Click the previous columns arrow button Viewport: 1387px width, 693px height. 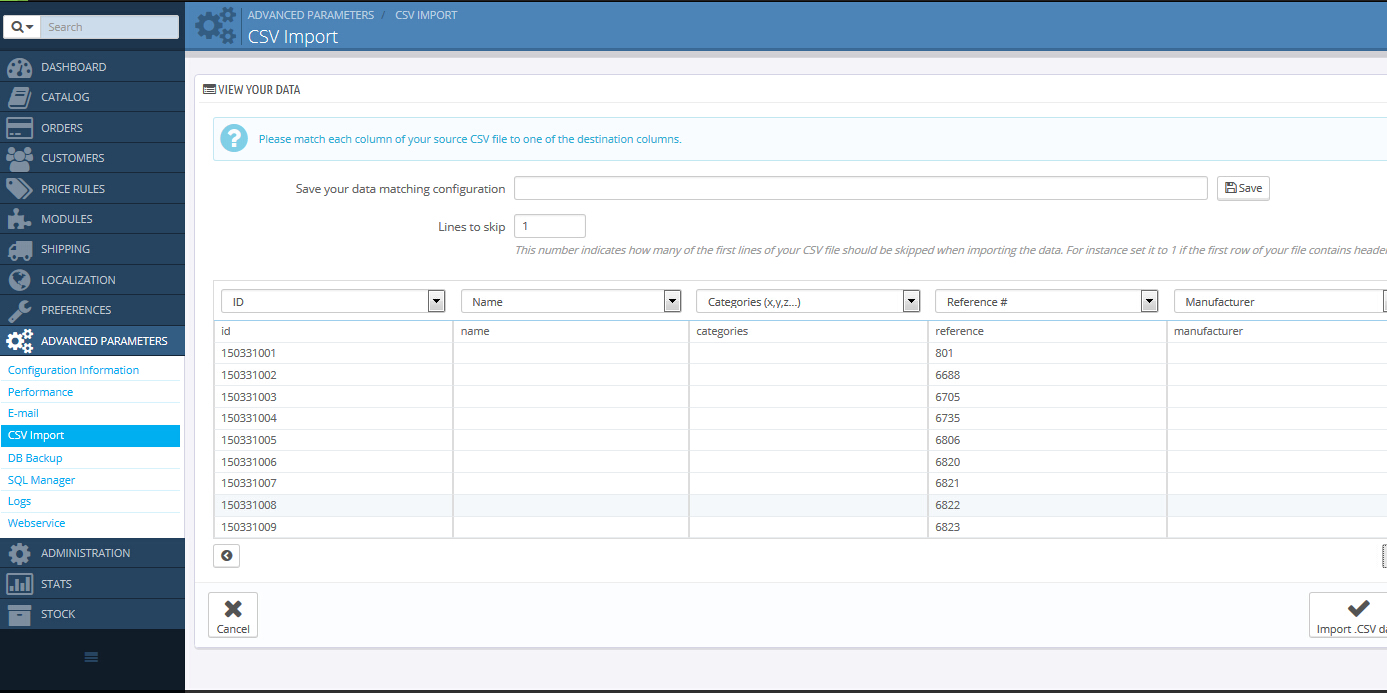click(x=227, y=556)
